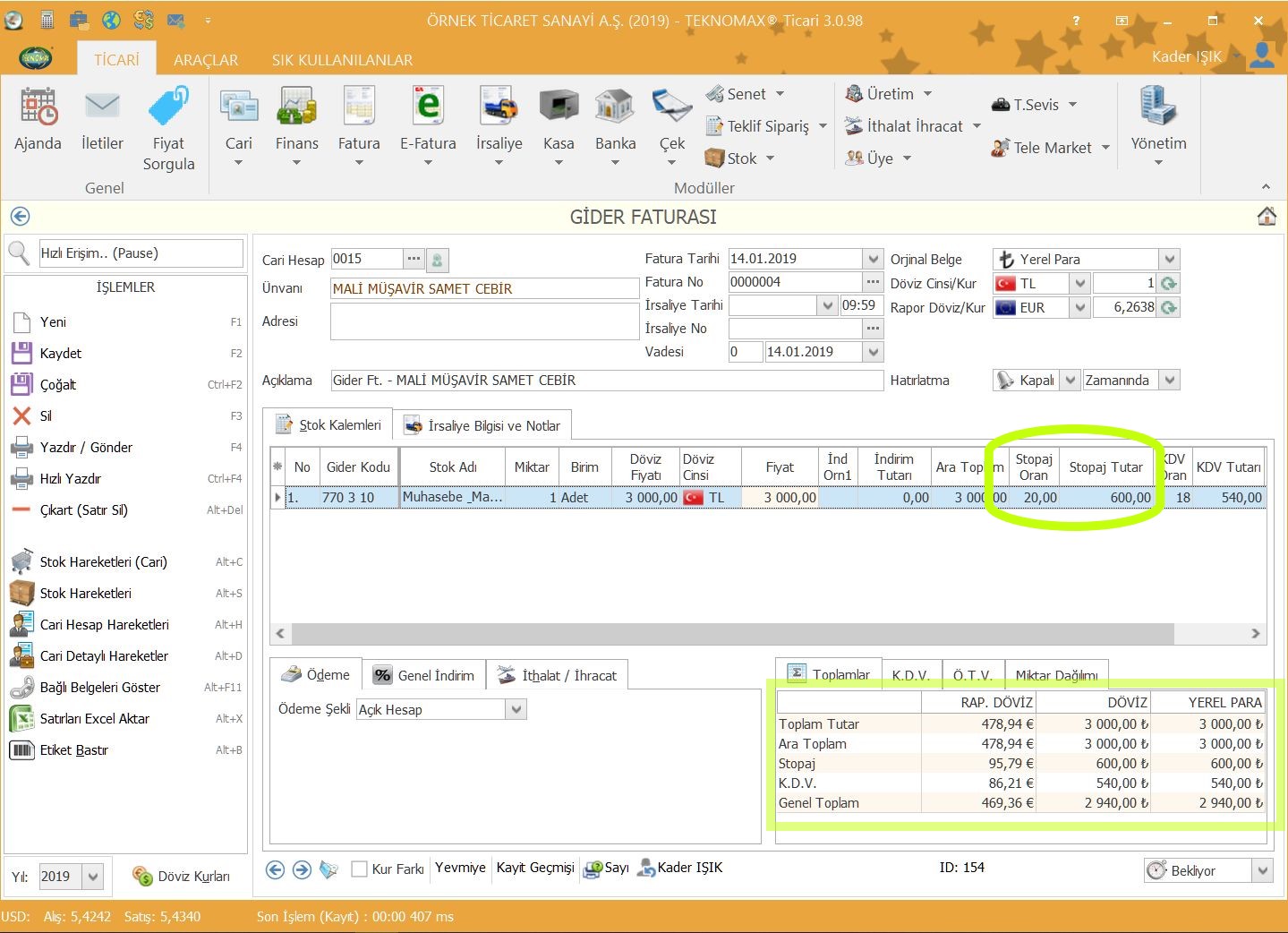Open the Bekliyor status dropdown
1288x933 pixels.
pos(1262,870)
